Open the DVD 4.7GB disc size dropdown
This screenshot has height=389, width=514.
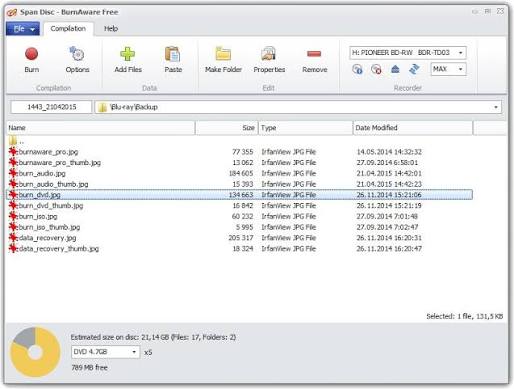point(134,352)
